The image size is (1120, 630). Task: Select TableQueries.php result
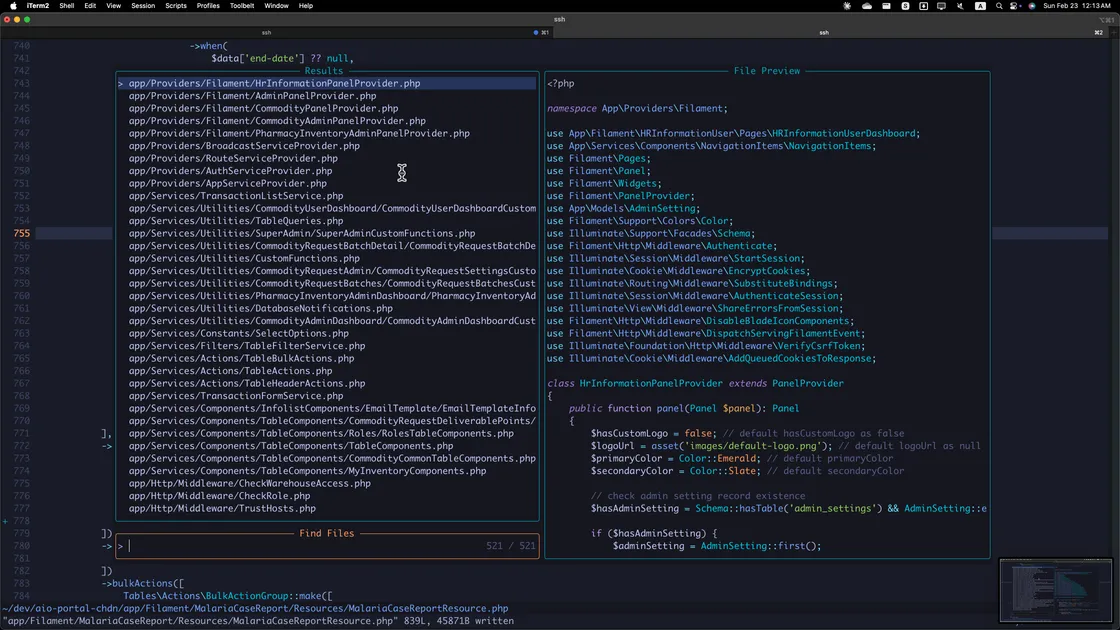[236, 221]
